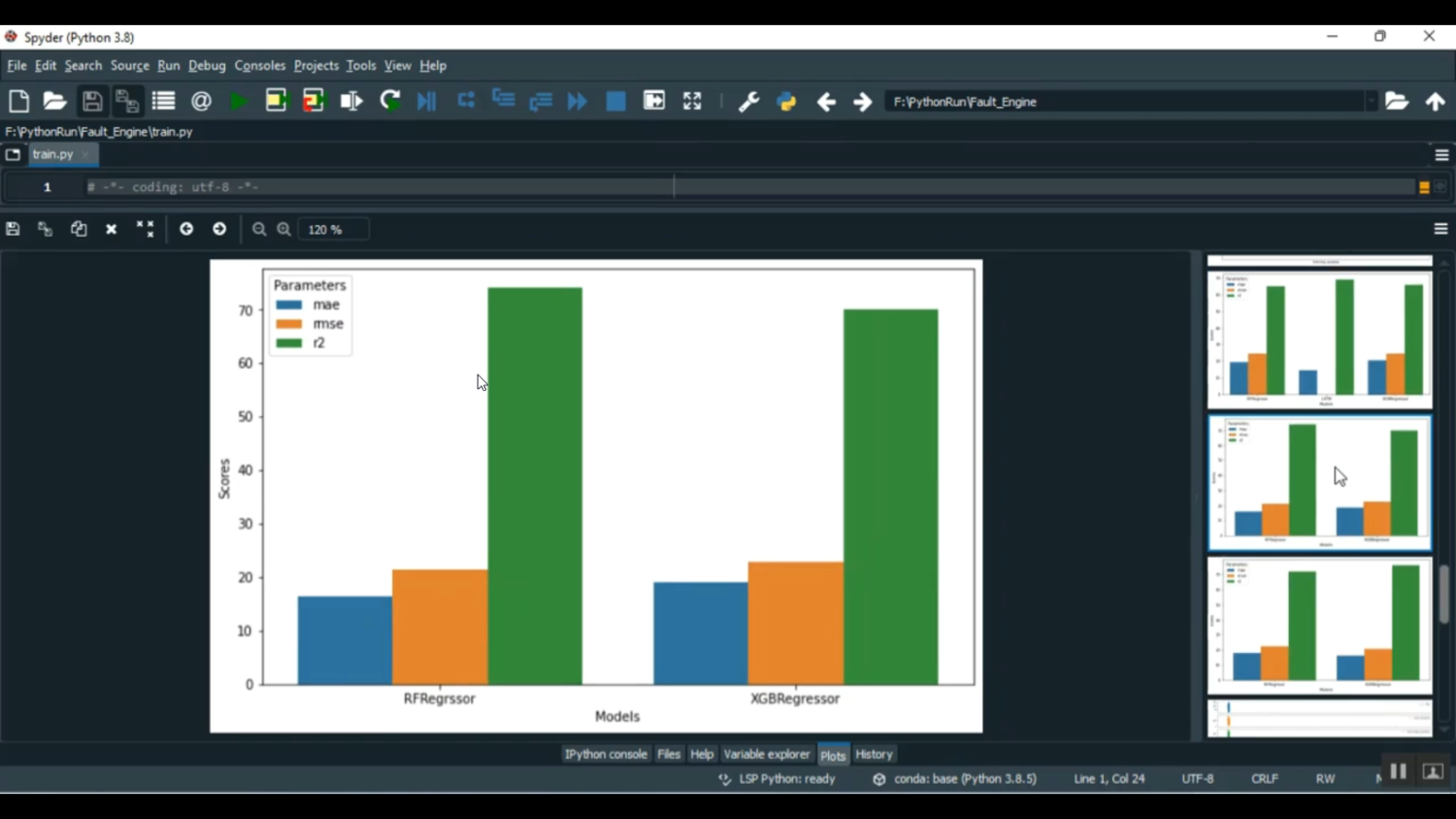Viewport: 1456px width, 819px height.
Task: Open Preferences with the wrench icon
Action: [x=748, y=101]
